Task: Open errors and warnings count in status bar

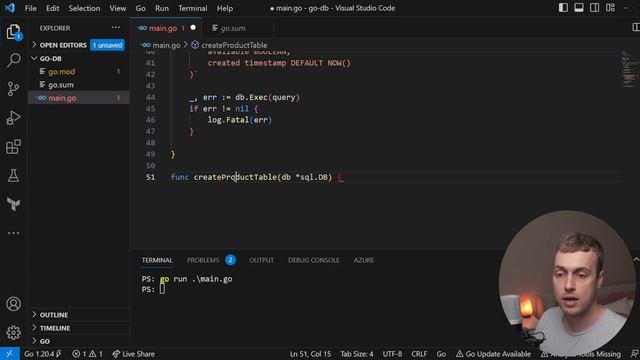Action: (87, 354)
